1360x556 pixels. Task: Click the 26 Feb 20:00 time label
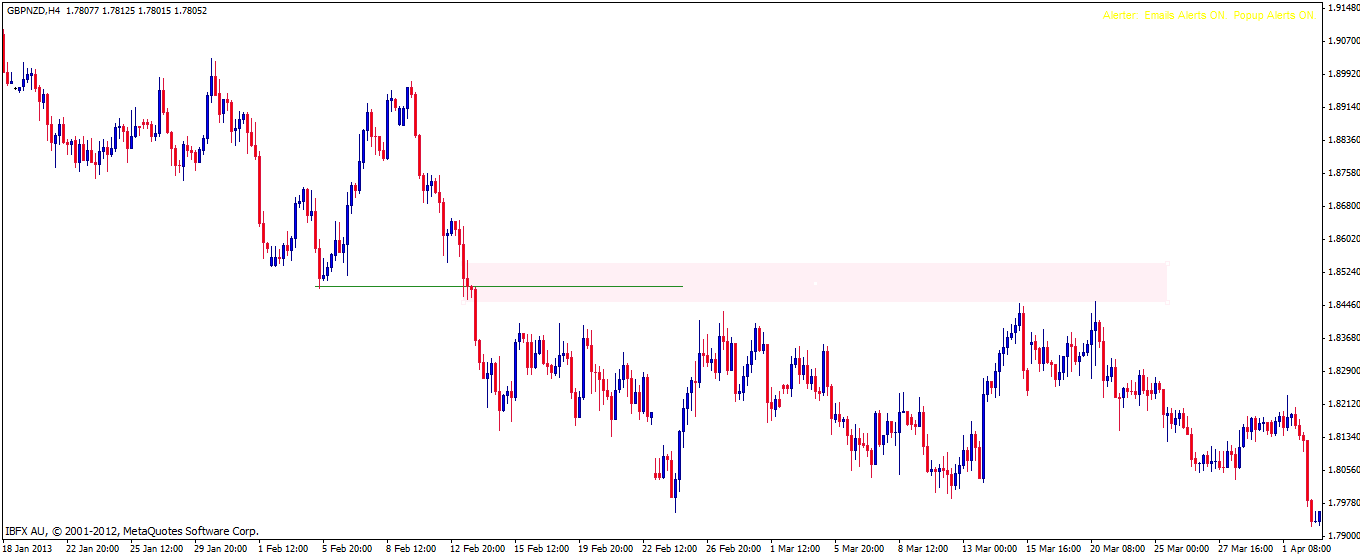click(x=732, y=548)
